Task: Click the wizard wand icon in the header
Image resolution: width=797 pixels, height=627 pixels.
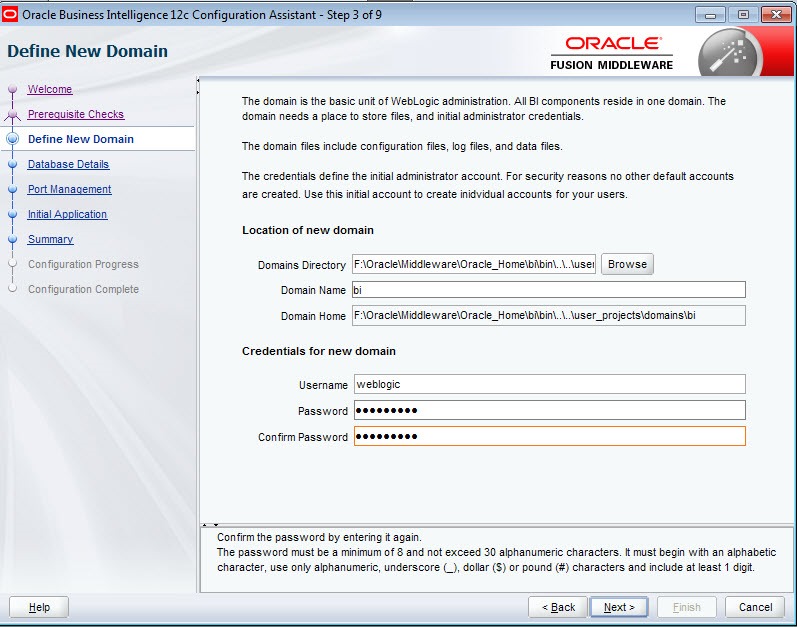Action: pos(729,53)
